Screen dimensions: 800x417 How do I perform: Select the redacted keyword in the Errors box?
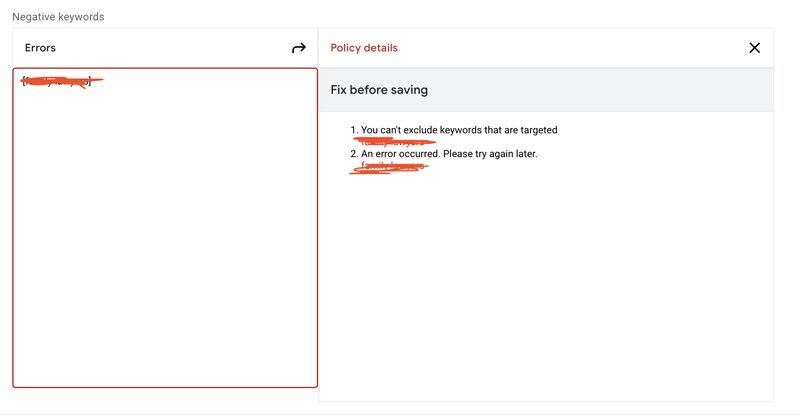click(57, 81)
